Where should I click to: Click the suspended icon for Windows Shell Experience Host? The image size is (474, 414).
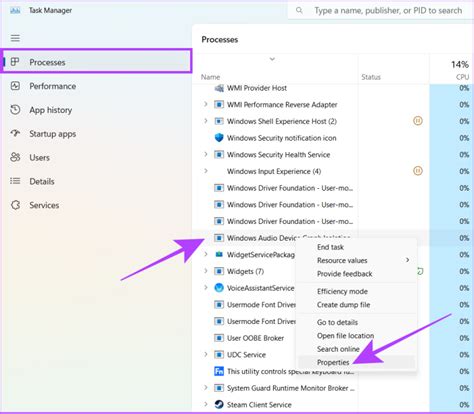click(418, 121)
